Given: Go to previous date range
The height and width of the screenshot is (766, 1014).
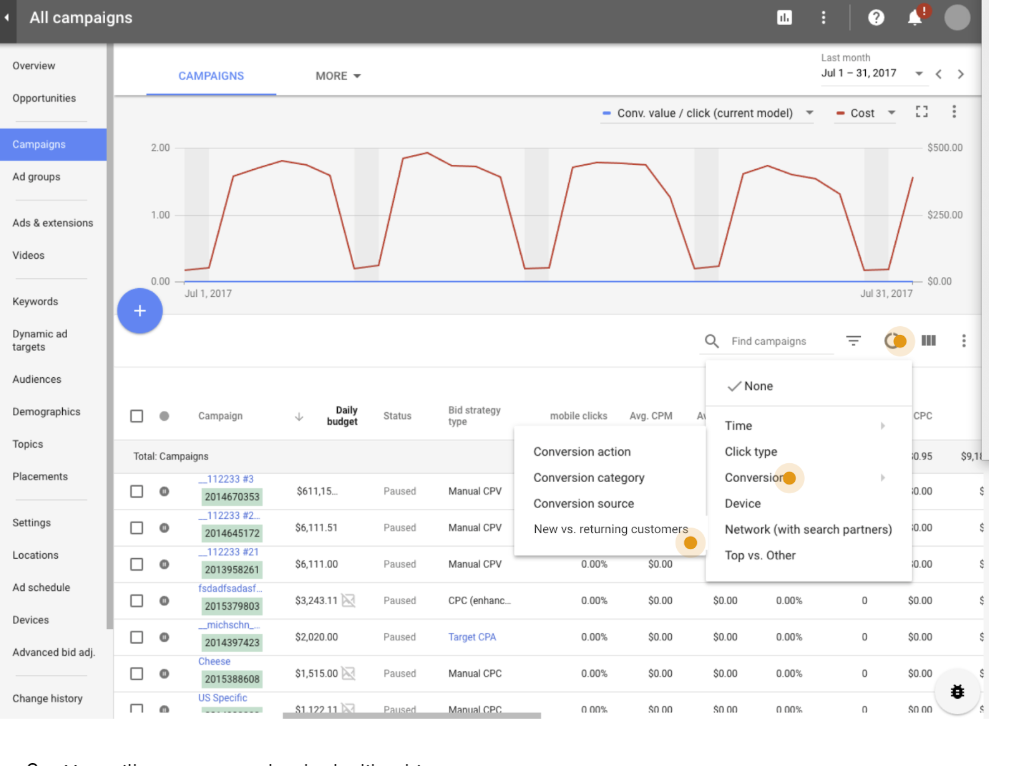Looking at the screenshot, I should pos(938,74).
